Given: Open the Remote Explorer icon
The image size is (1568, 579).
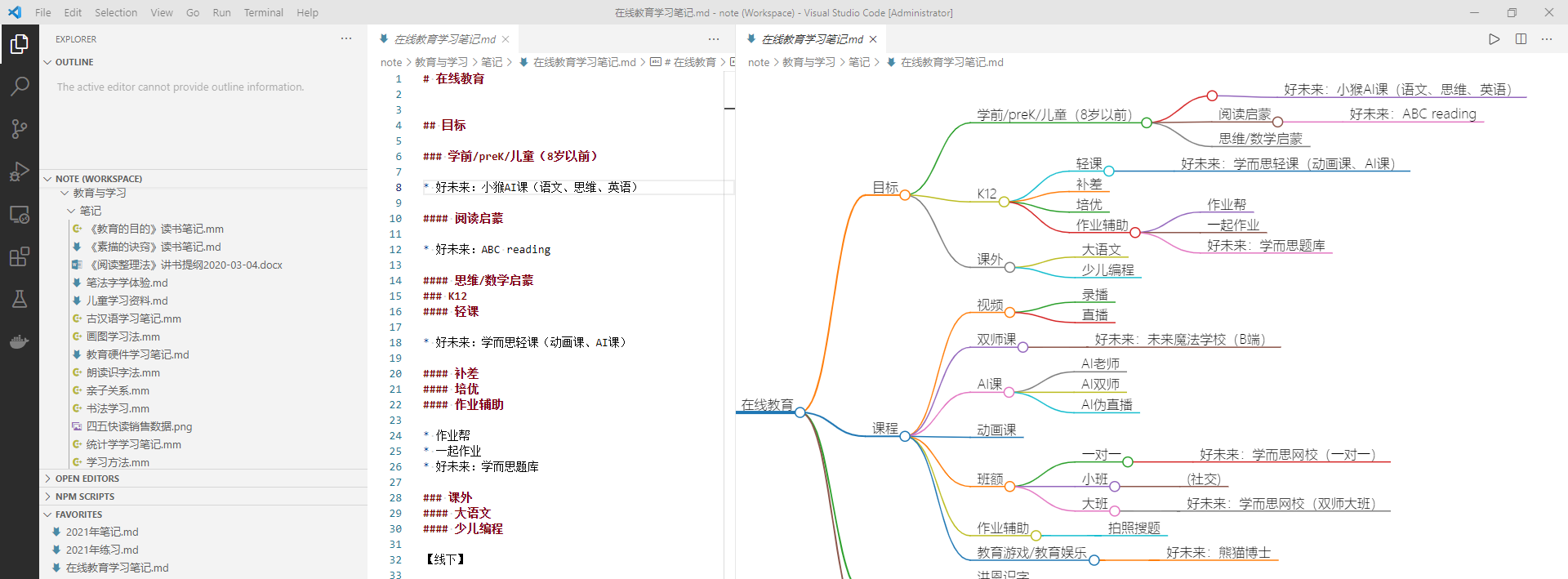Looking at the screenshot, I should pyautogui.click(x=20, y=215).
